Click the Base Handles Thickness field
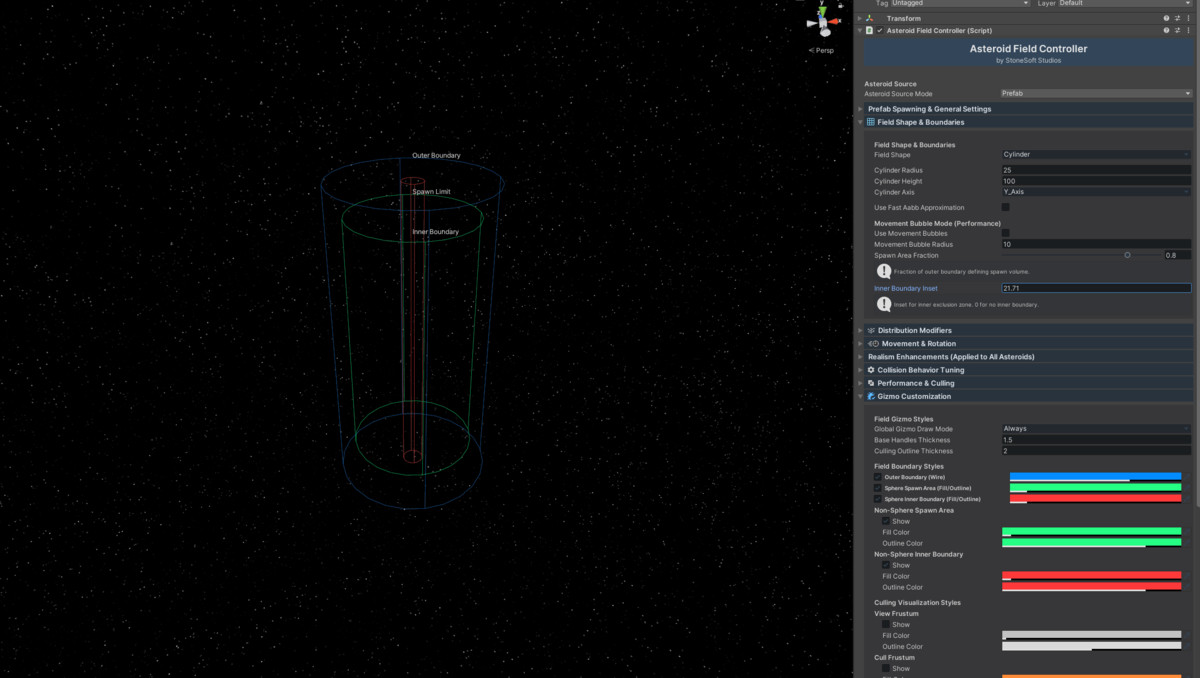Image resolution: width=1200 pixels, height=678 pixels. tap(1097, 440)
